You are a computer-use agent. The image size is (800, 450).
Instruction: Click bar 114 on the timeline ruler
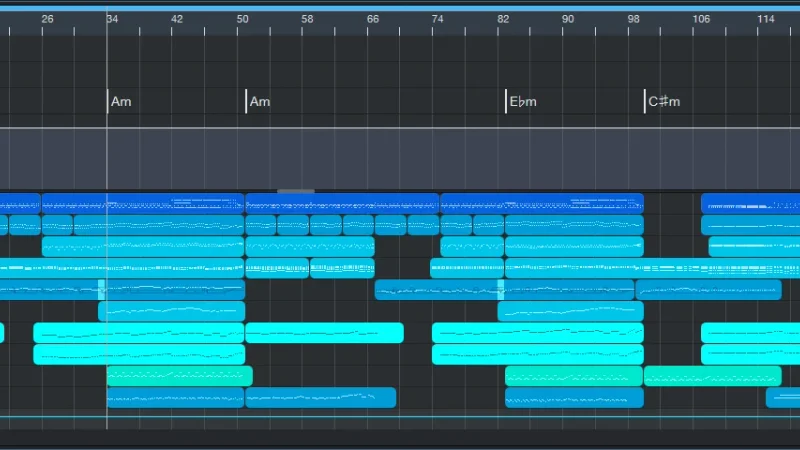[x=765, y=19]
